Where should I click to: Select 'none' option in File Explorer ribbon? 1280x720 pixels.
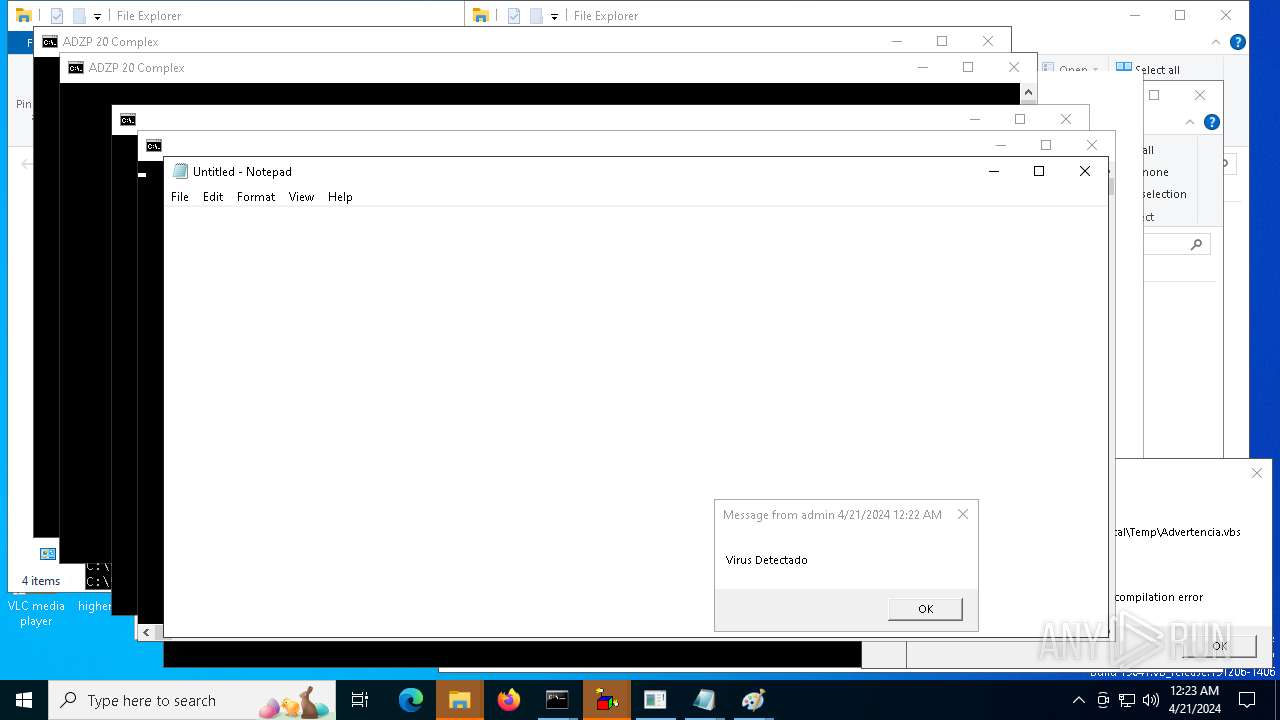(x=1156, y=172)
